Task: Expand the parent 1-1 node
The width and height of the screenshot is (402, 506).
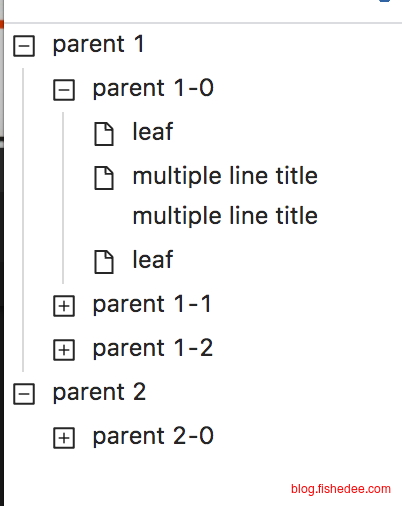Action: tap(64, 306)
